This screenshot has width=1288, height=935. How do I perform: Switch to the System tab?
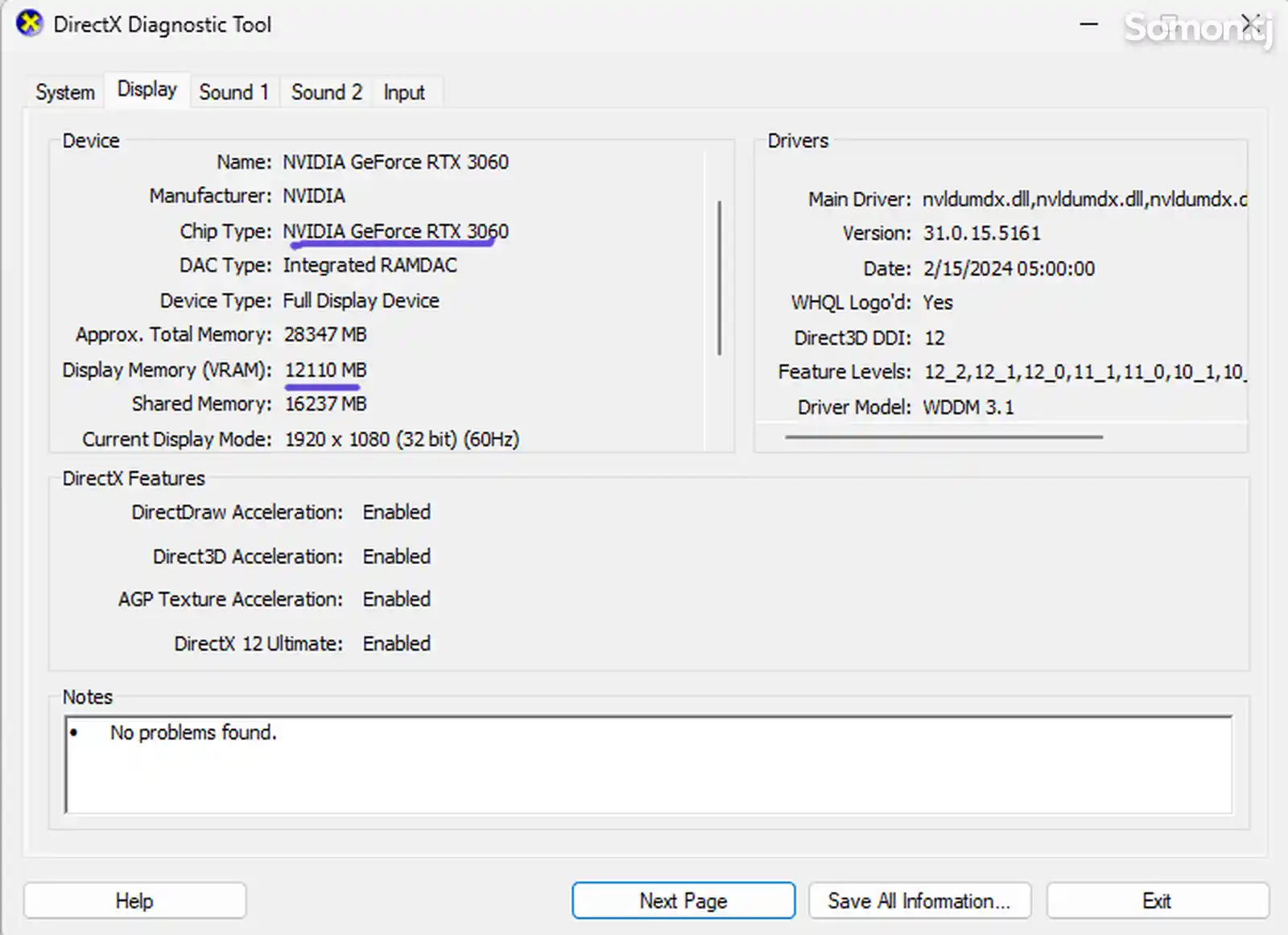65,93
